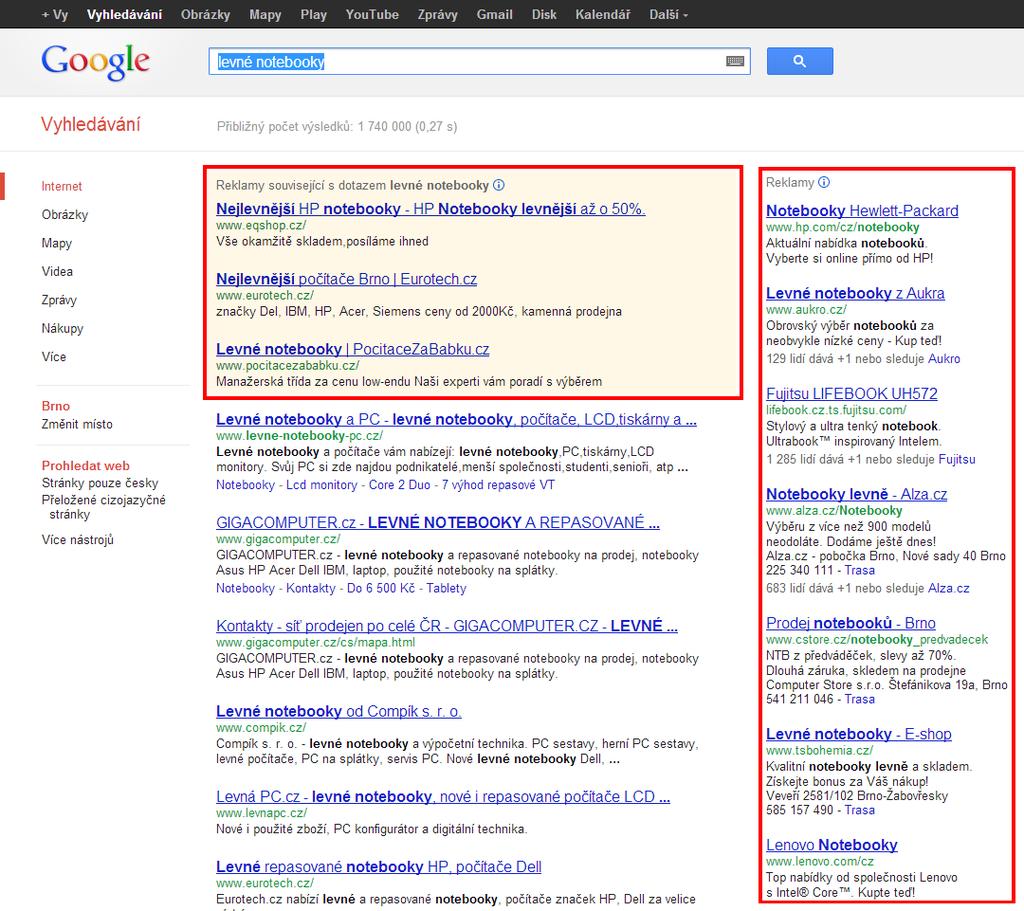This screenshot has width=1024, height=911.
Task: Open Levné repasované notebooky HP result
Action: tap(379, 867)
